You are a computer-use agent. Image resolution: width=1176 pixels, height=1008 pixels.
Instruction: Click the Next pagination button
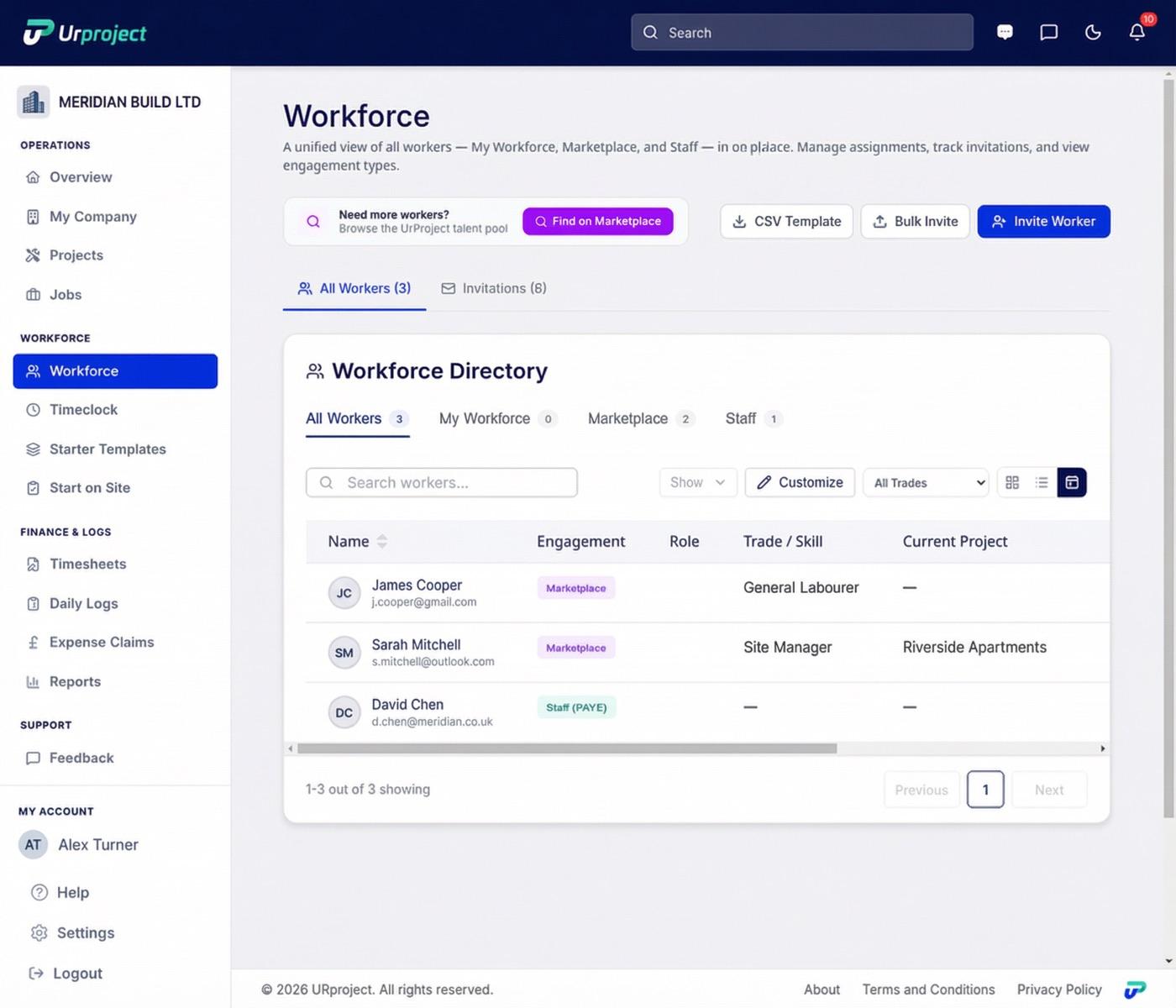(1049, 790)
